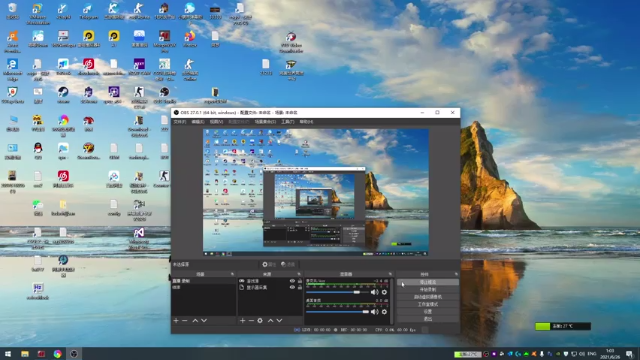Viewport: 640px width, 360px height.
Task: Open settings gear for 麦克风/Aux audio track
Action: (384, 292)
